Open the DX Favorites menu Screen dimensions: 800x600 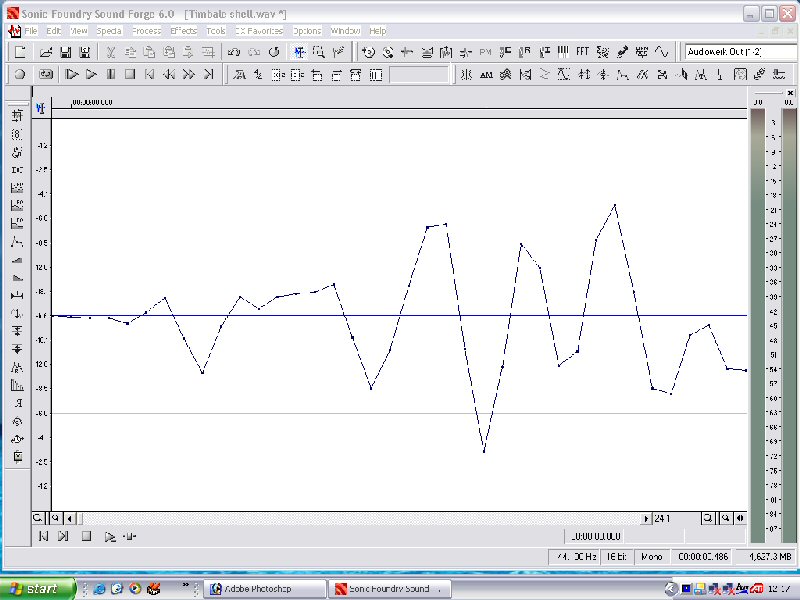259,31
